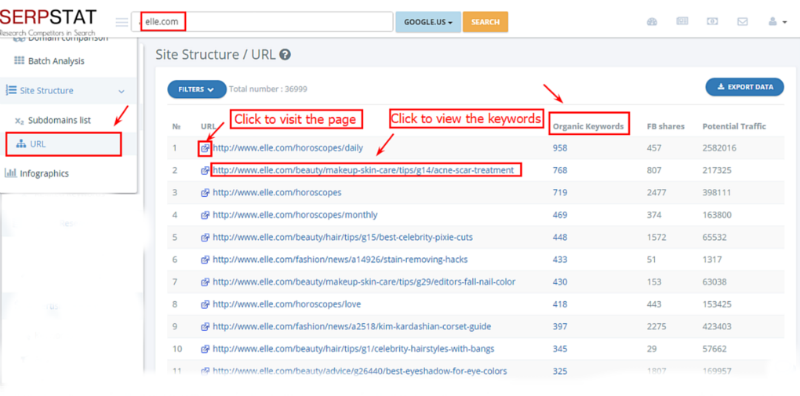The image size is (800, 396).
Task: Open the GOOGLE.US search engine dropdown
Action: coord(428,22)
